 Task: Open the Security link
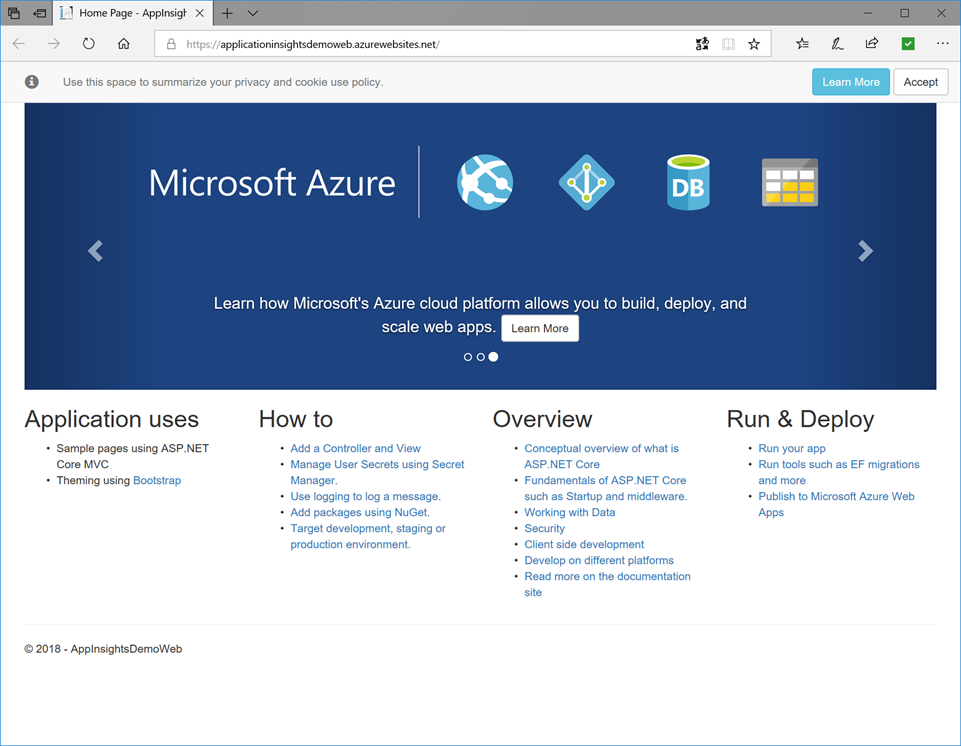click(544, 528)
